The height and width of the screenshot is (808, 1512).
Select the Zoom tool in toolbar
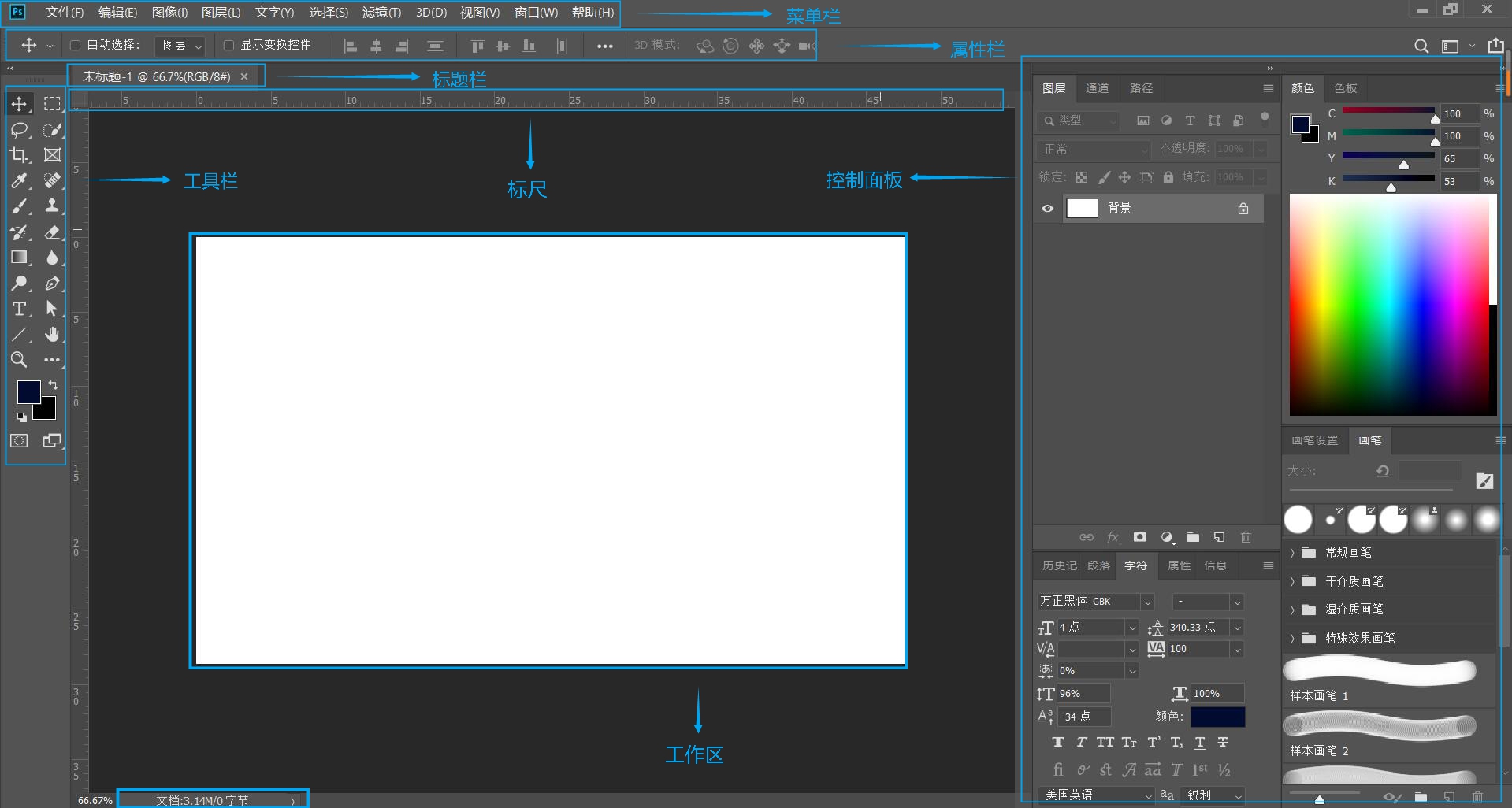pyautogui.click(x=20, y=360)
